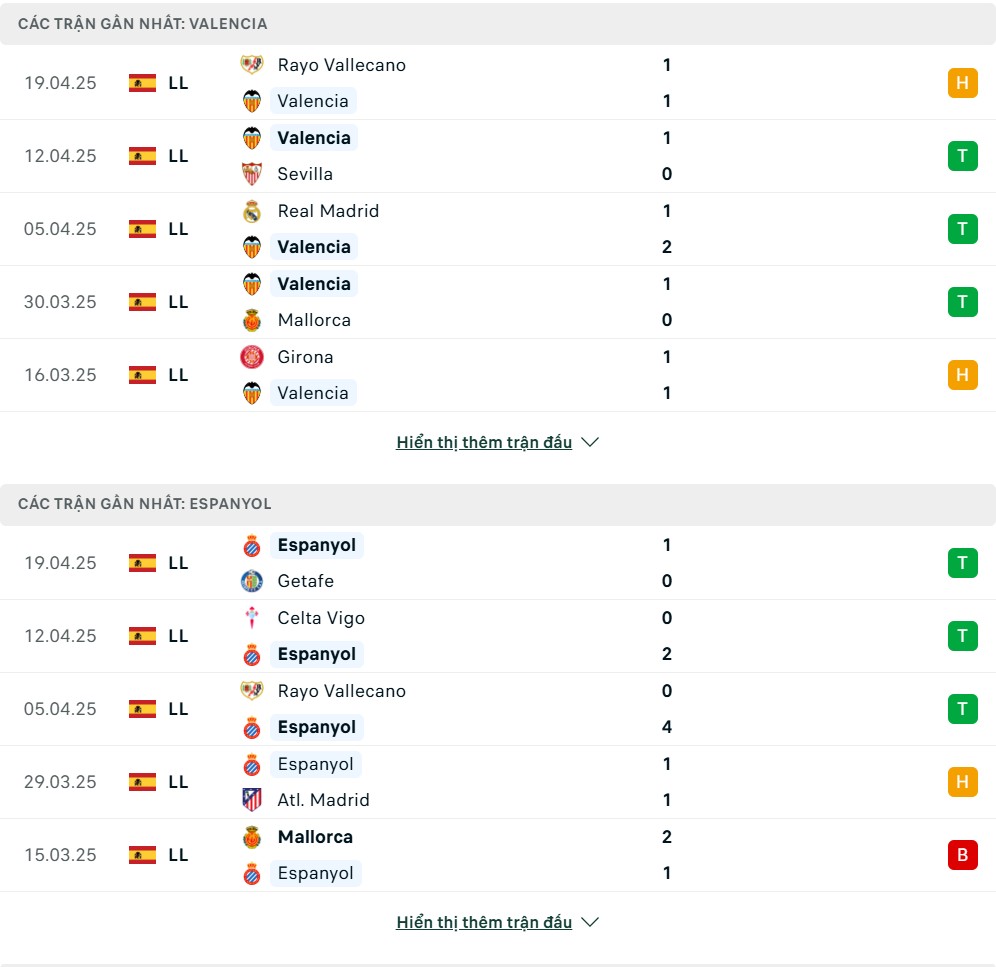Click Spain flag icon for 05.04.25 Valencia match

point(142,229)
